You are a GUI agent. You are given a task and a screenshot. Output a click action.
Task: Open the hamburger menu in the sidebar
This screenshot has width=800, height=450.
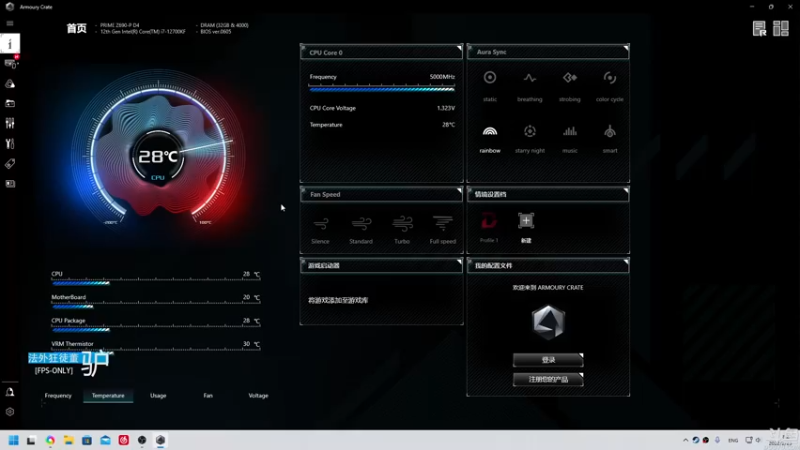10,23
